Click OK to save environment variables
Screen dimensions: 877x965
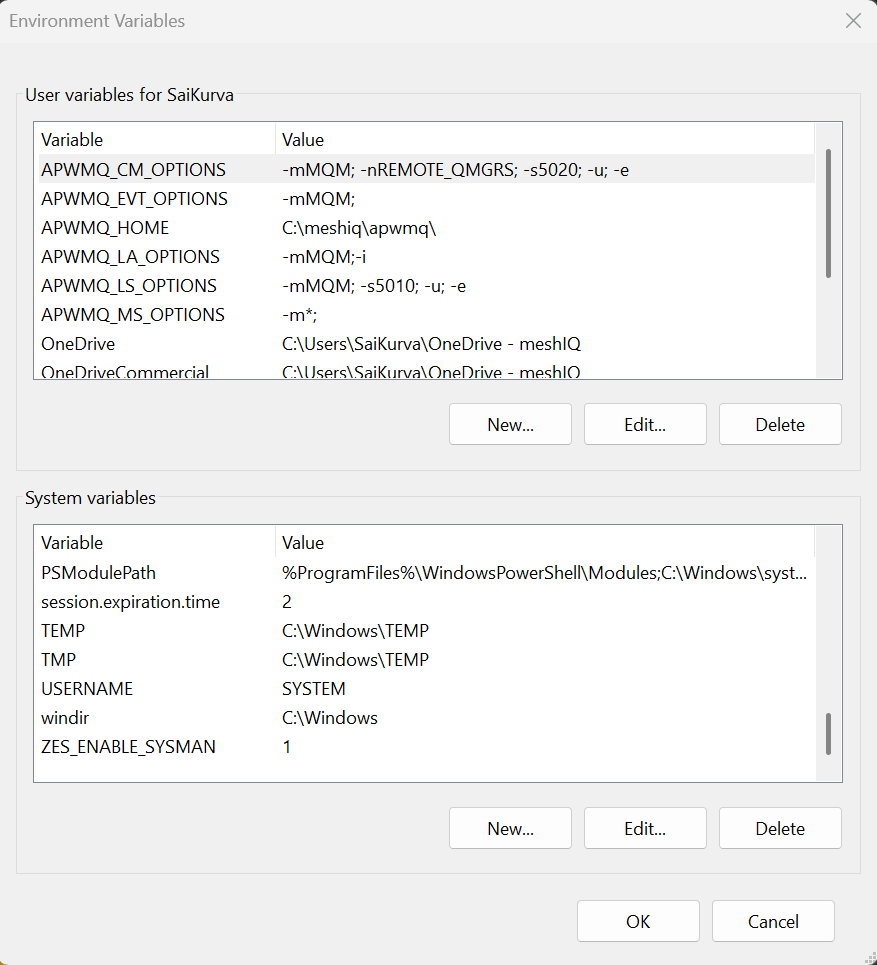[x=638, y=921]
